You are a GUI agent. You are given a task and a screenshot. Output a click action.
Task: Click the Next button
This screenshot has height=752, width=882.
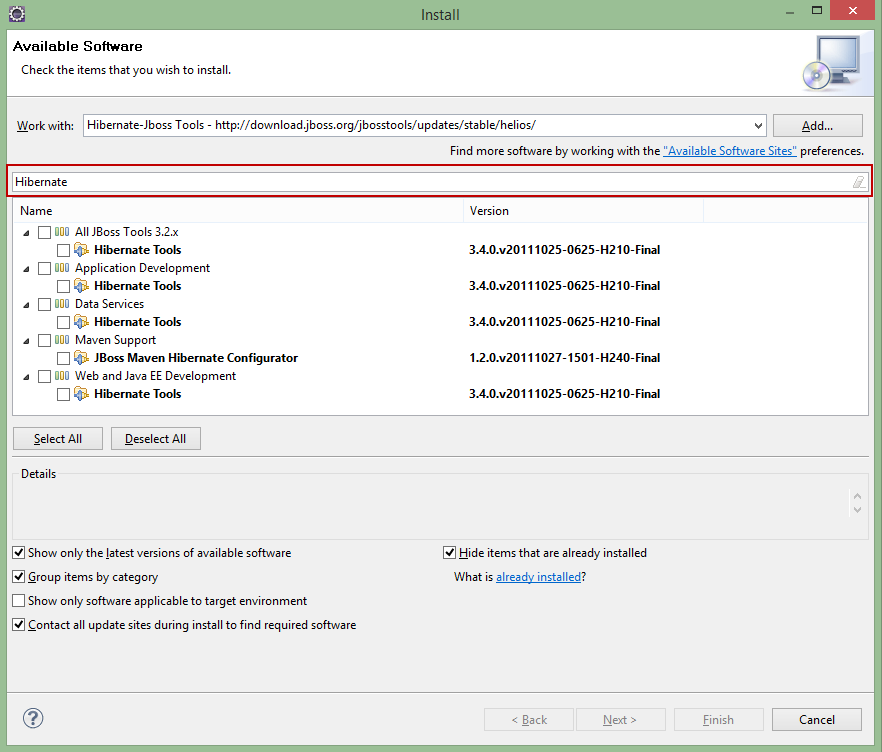click(x=620, y=719)
